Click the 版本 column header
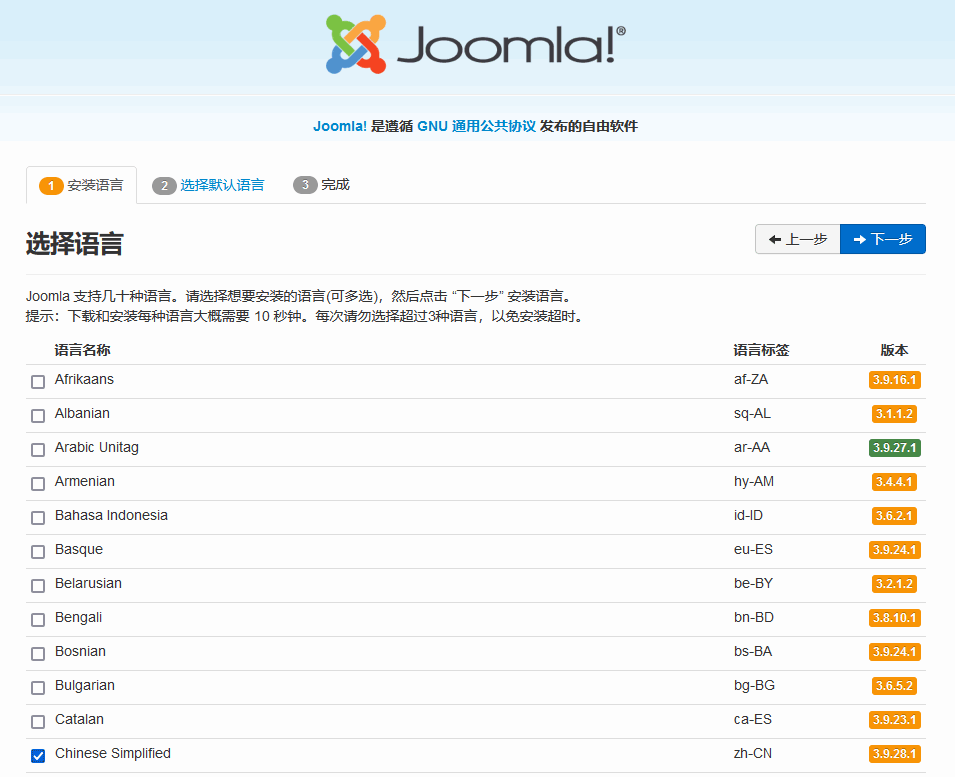955x777 pixels. pyautogui.click(x=894, y=350)
